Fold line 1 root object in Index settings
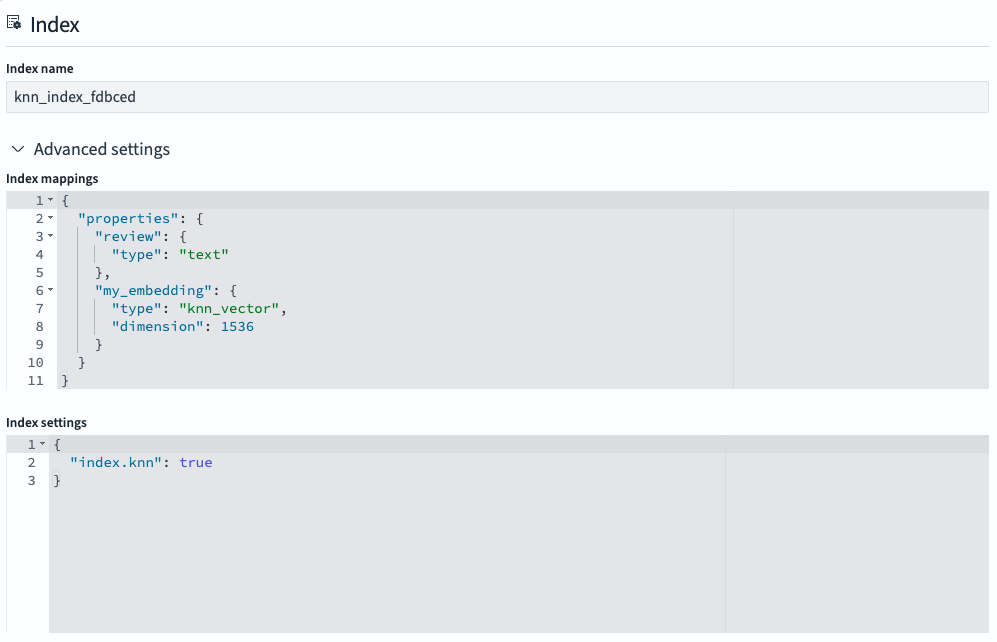 pos(43,444)
